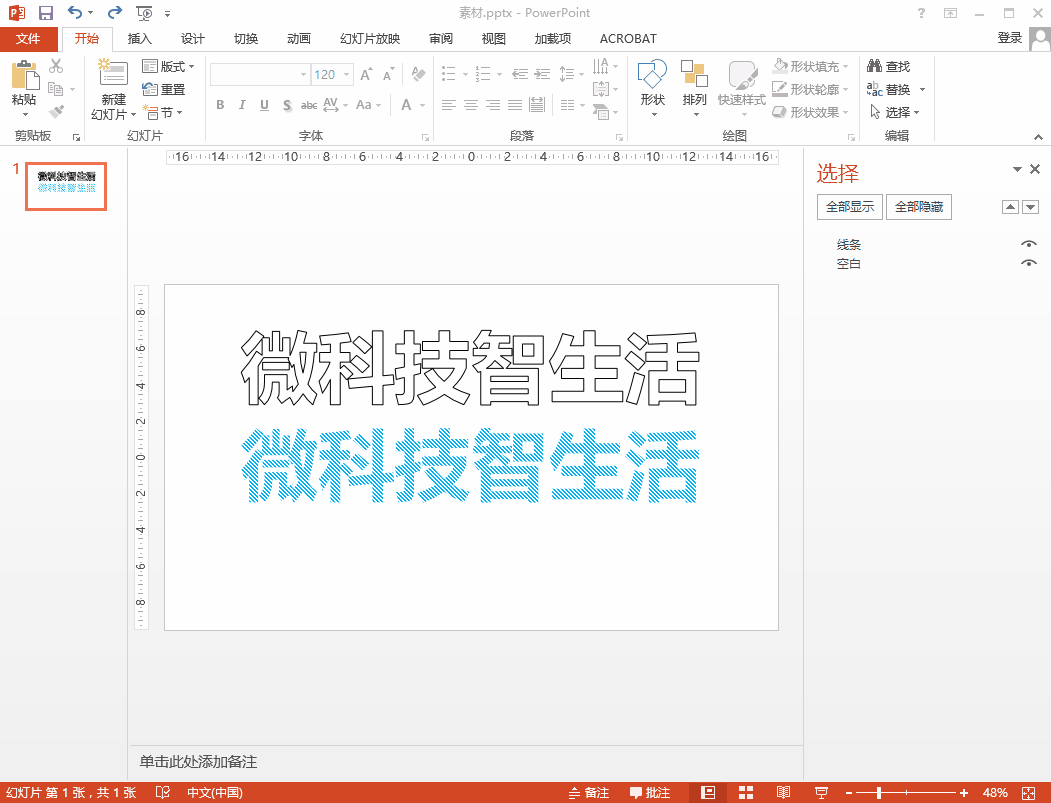Screen dimensions: 1051x803
Task: Switch to Normal view in status bar
Action: click(x=708, y=792)
